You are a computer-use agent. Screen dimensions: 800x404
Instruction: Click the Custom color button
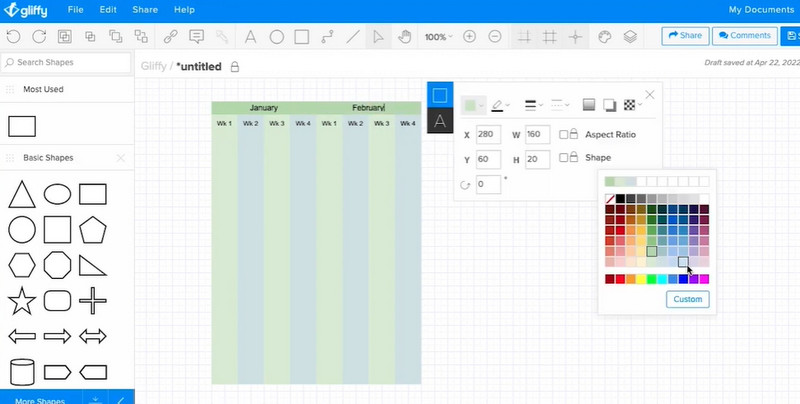point(687,299)
